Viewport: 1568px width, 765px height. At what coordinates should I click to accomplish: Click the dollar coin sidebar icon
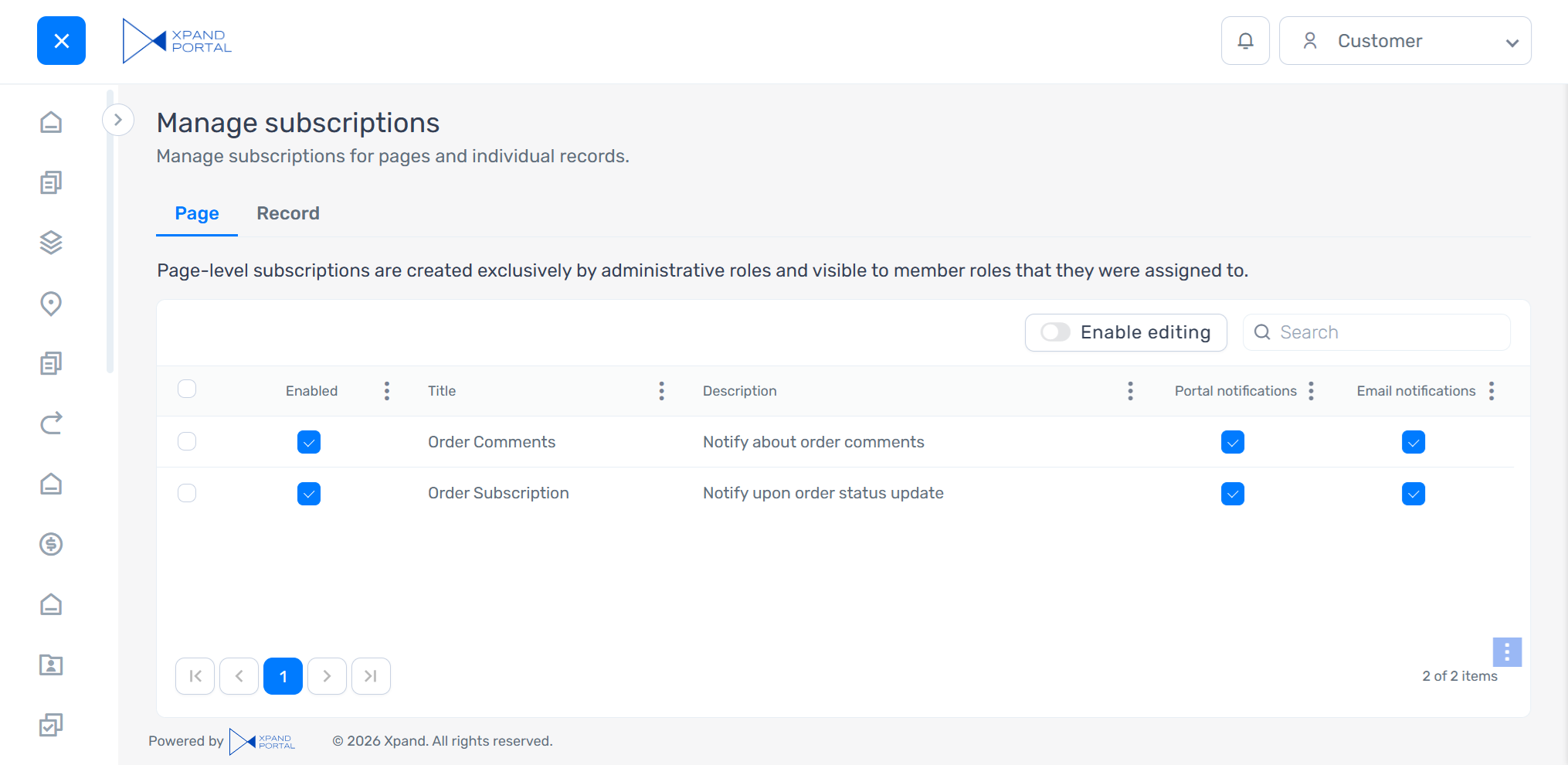click(51, 544)
